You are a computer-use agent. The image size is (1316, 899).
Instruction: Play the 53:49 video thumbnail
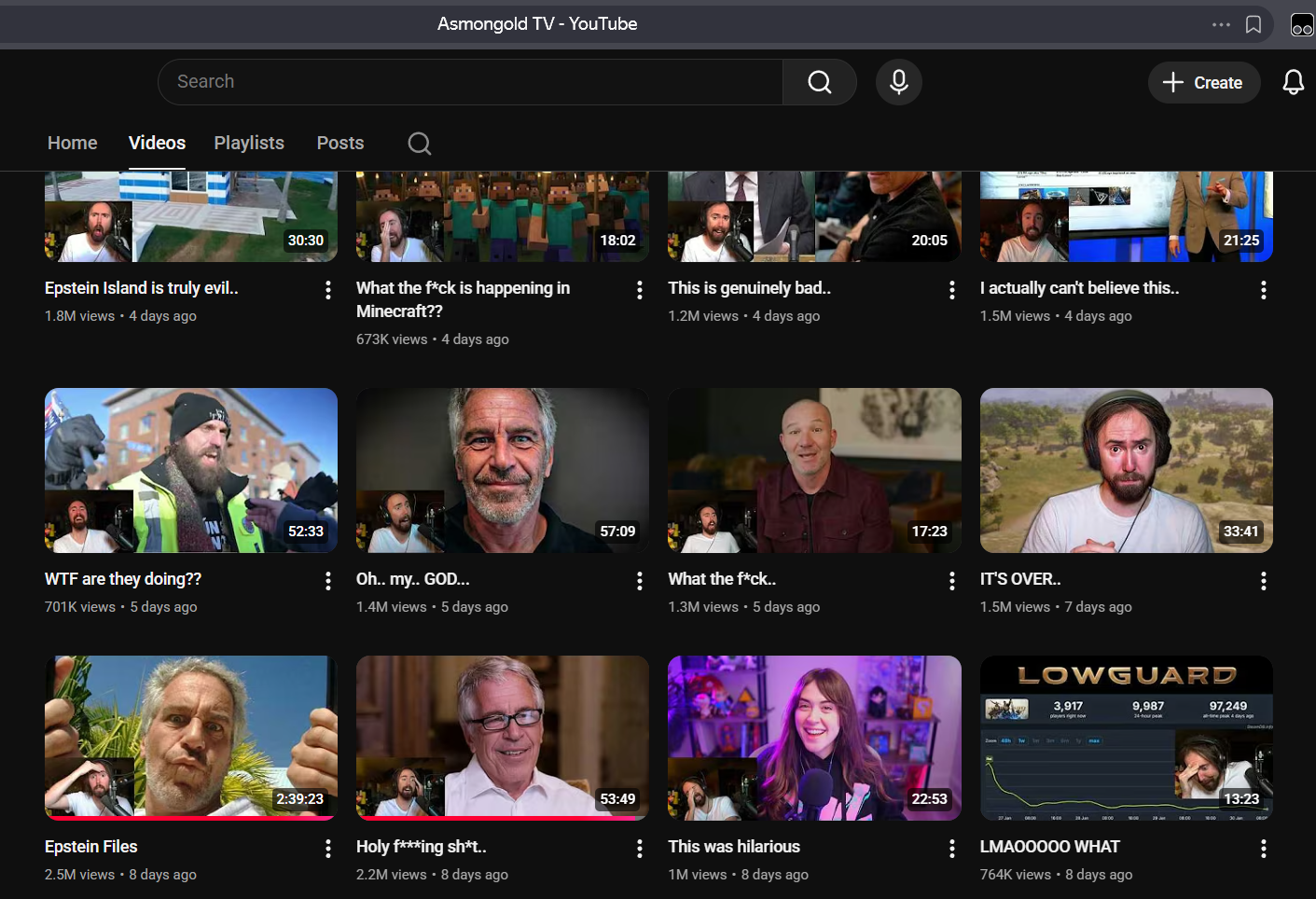[503, 738]
